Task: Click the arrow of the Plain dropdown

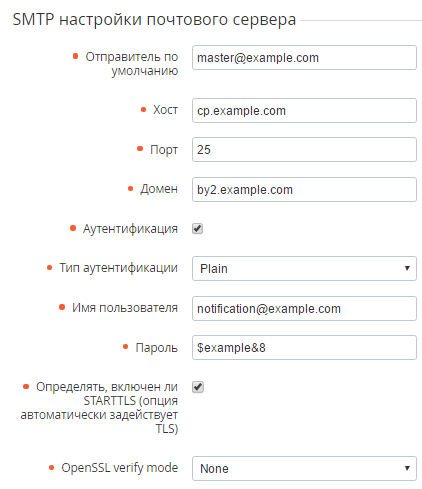Action: click(407, 268)
